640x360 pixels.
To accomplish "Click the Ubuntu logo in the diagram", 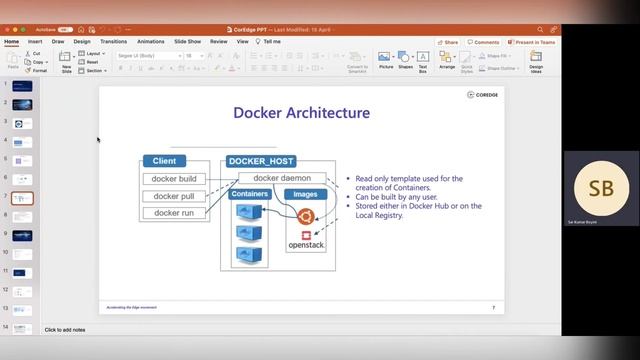I will point(305,216).
